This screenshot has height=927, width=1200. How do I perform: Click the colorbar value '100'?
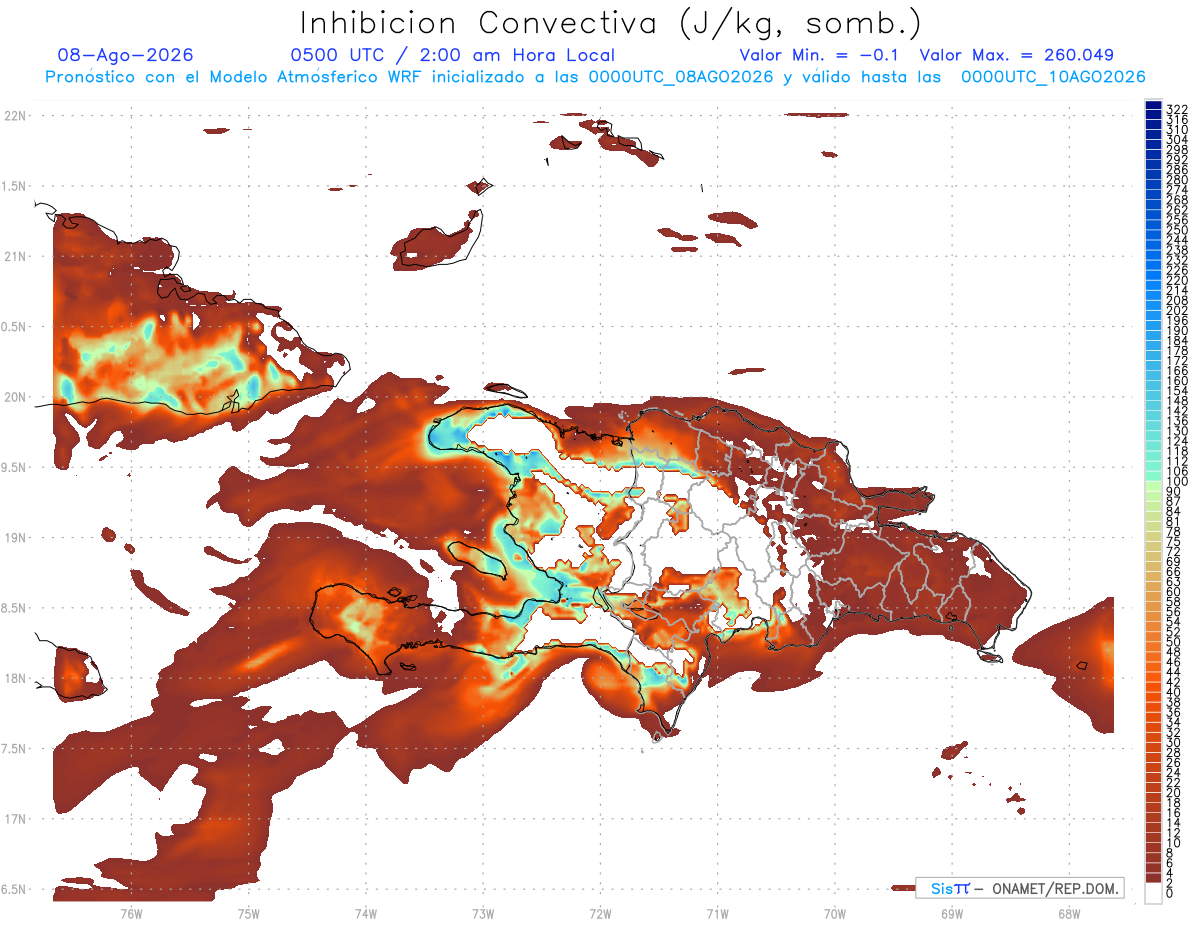[1177, 482]
